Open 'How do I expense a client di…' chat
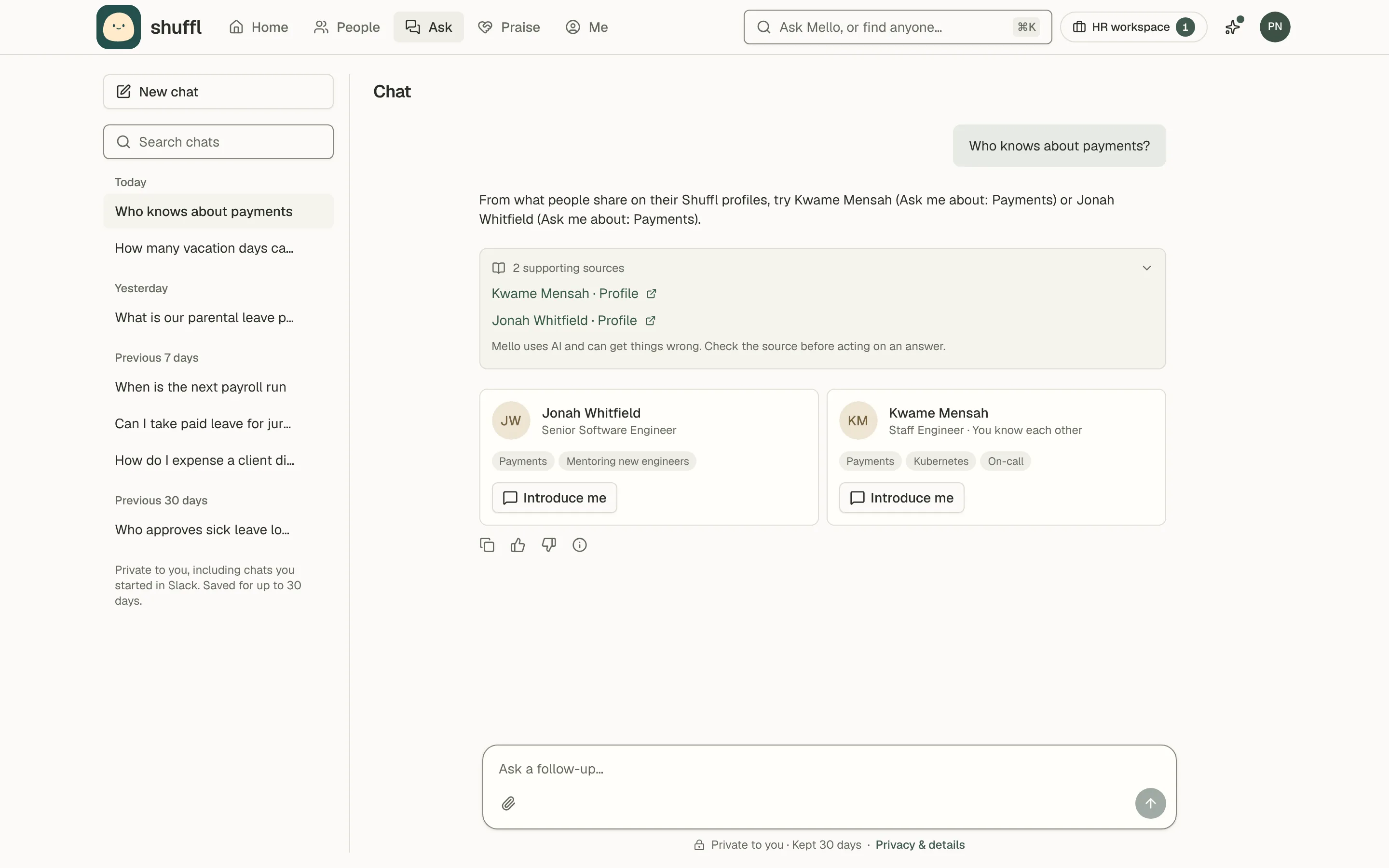Screen dimensions: 1389x868 point(218,461)
